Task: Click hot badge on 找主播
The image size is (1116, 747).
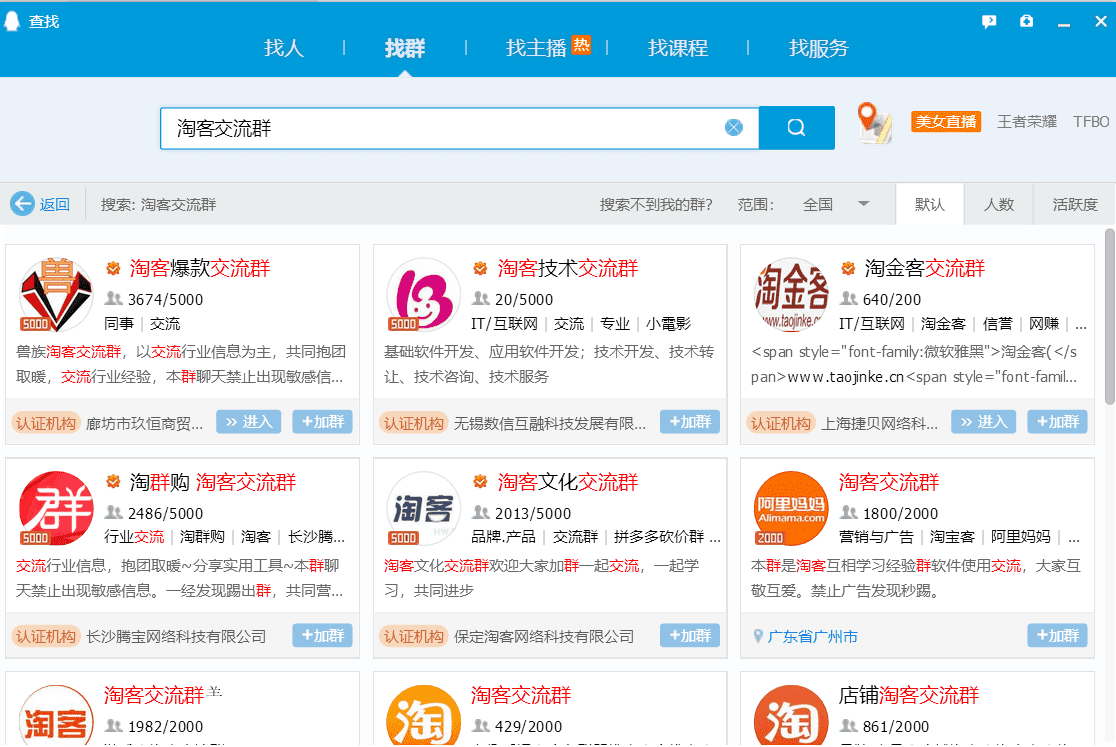Action: [581, 45]
